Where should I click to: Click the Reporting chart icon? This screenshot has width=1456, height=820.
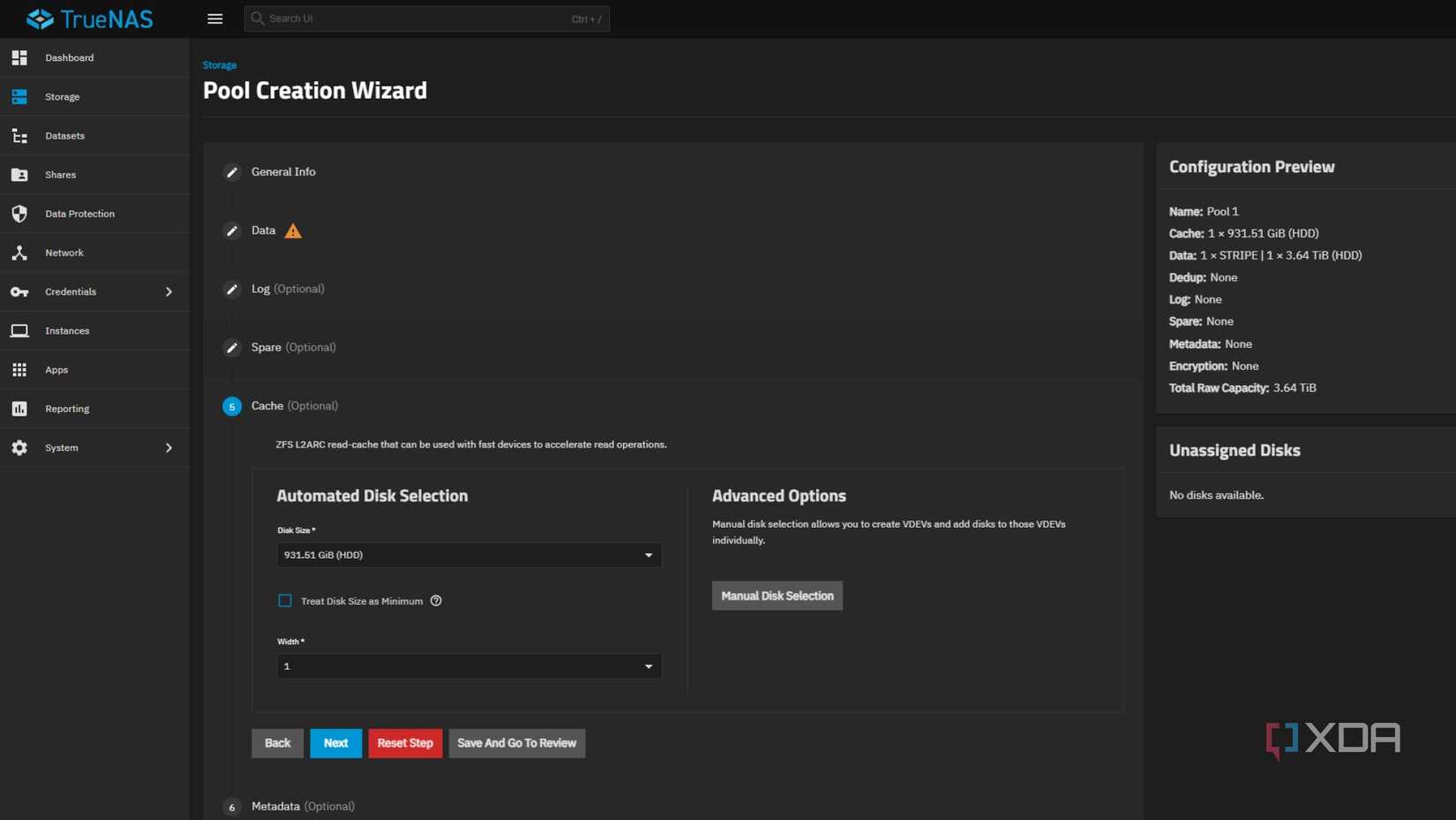pyautogui.click(x=19, y=409)
